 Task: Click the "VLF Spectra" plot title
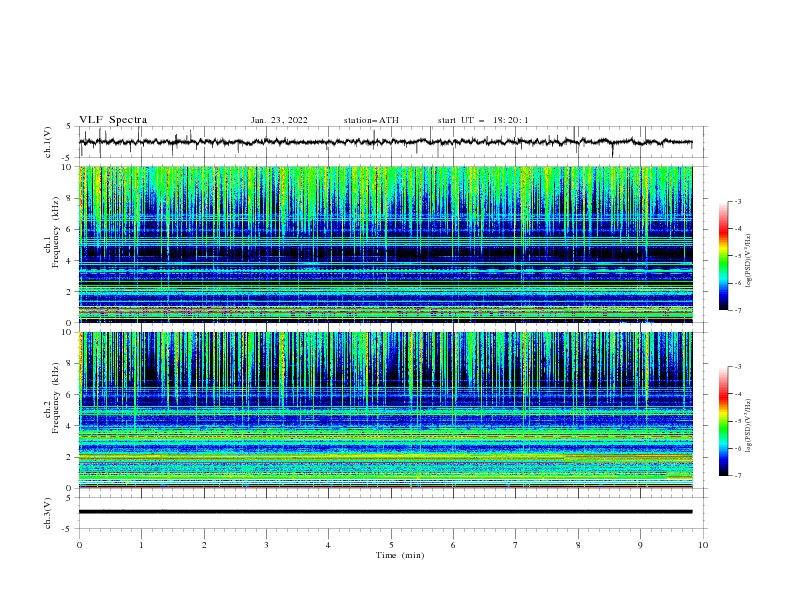pyautogui.click(x=113, y=120)
